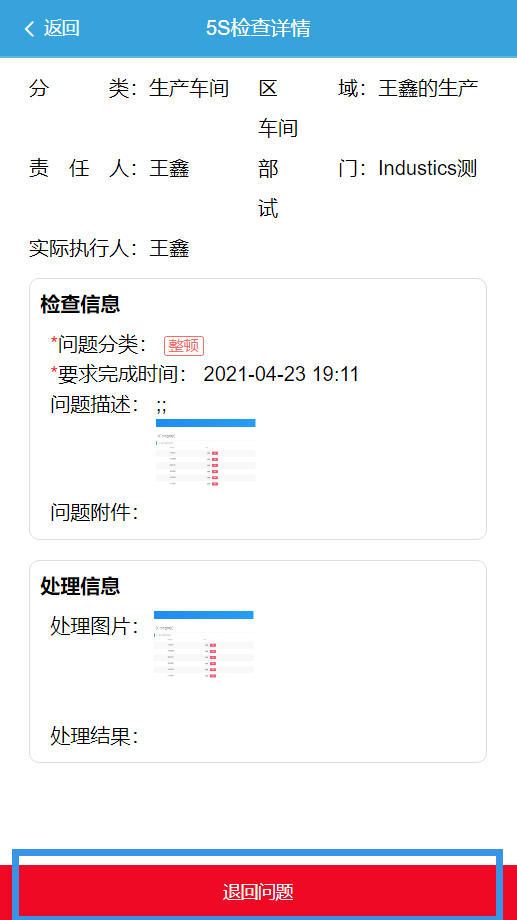Viewport: 517px width, 920px height.
Task: Click the 处理结果 label
Action: click(x=94, y=736)
